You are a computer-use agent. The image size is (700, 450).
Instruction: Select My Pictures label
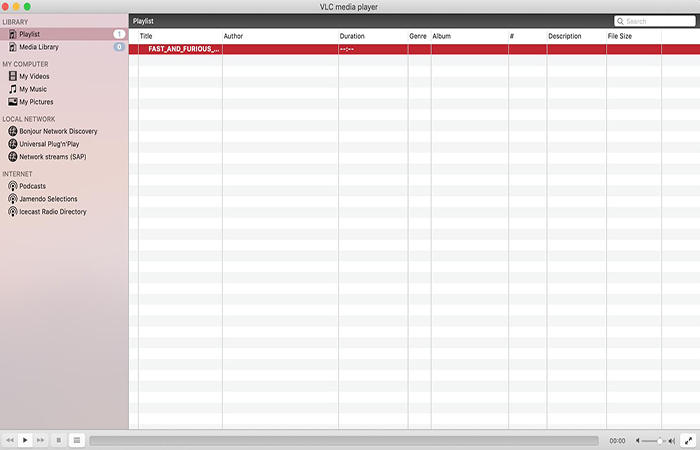tap(36, 102)
